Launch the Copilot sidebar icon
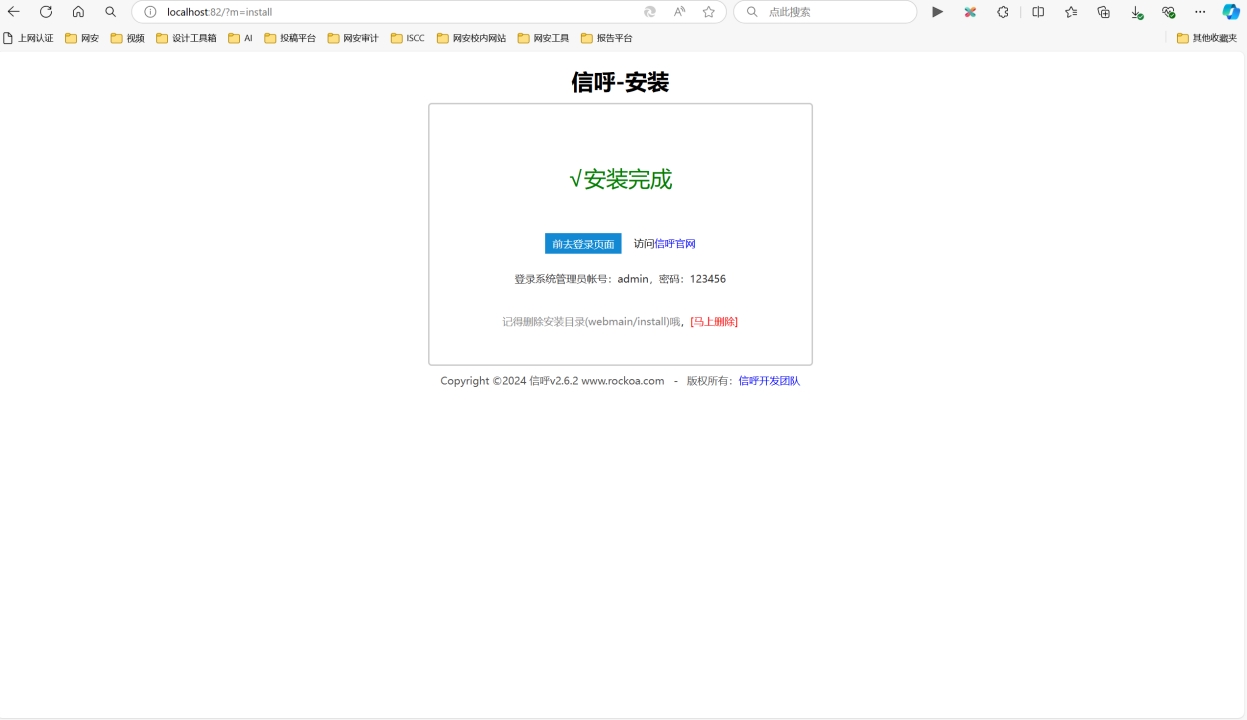Screen dimensions: 1247x720 point(1231,12)
